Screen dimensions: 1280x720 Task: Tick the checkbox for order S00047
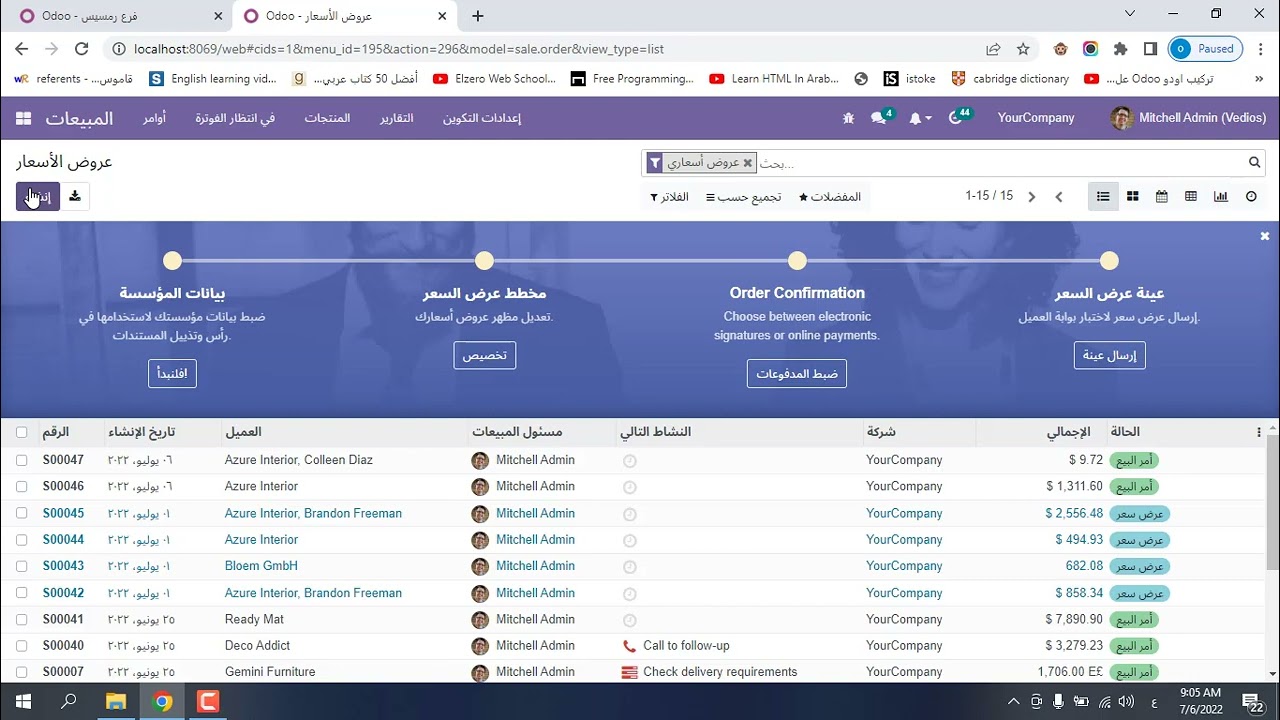click(21, 460)
